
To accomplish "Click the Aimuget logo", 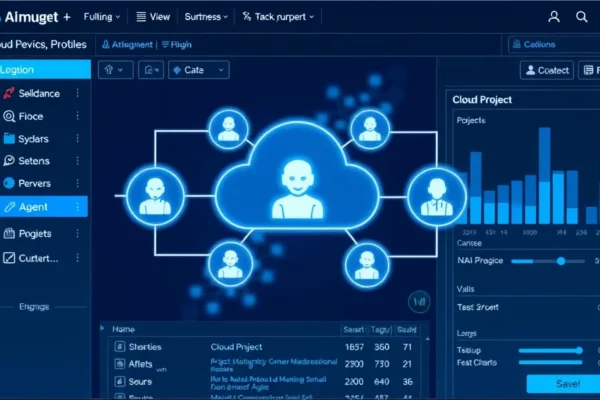I will click(31, 17).
